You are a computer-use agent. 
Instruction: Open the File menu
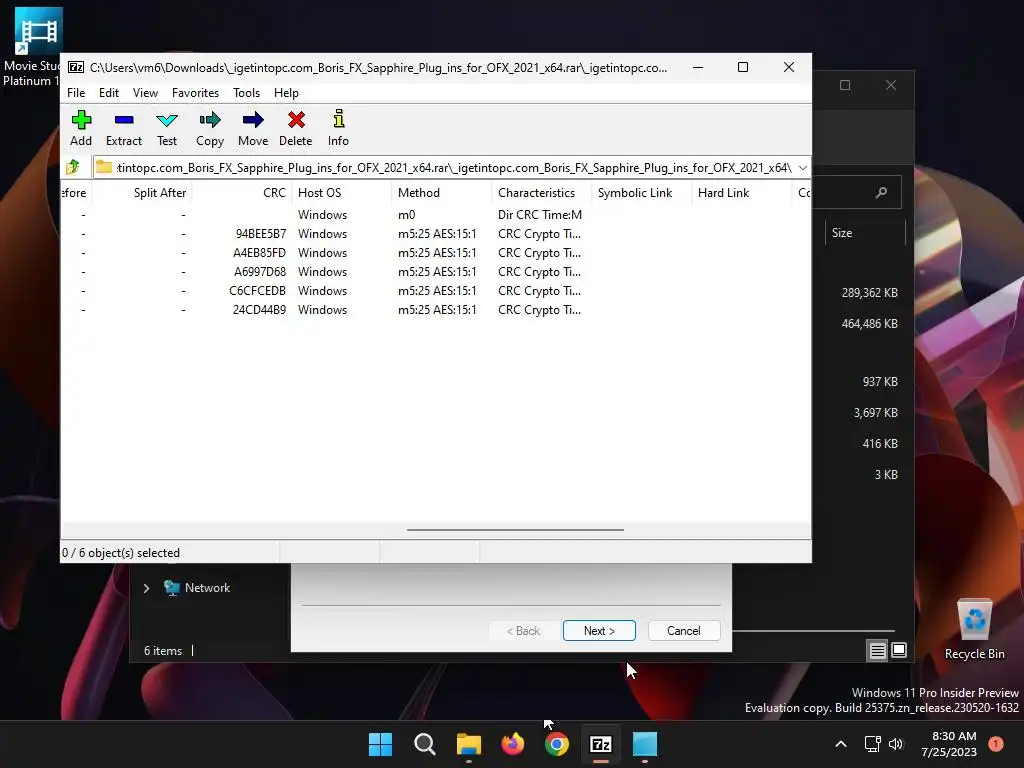coord(76,93)
